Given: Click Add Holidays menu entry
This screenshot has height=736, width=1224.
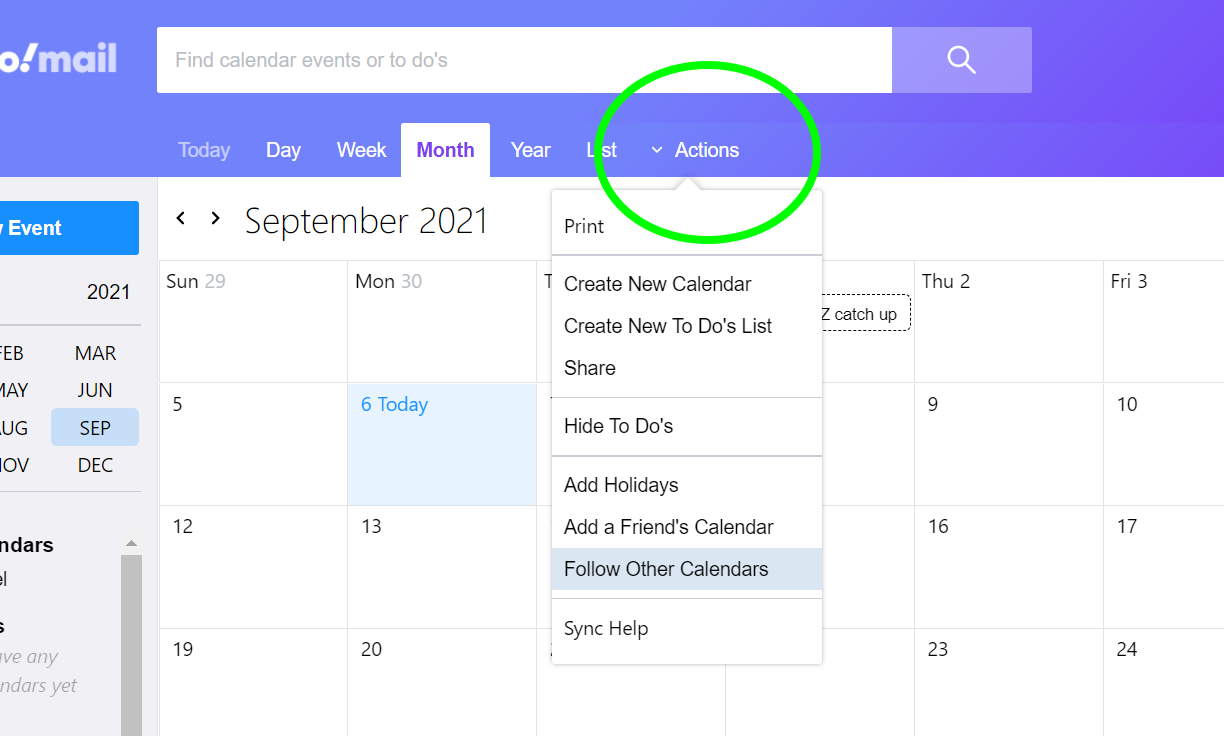Looking at the screenshot, I should pos(621,485).
